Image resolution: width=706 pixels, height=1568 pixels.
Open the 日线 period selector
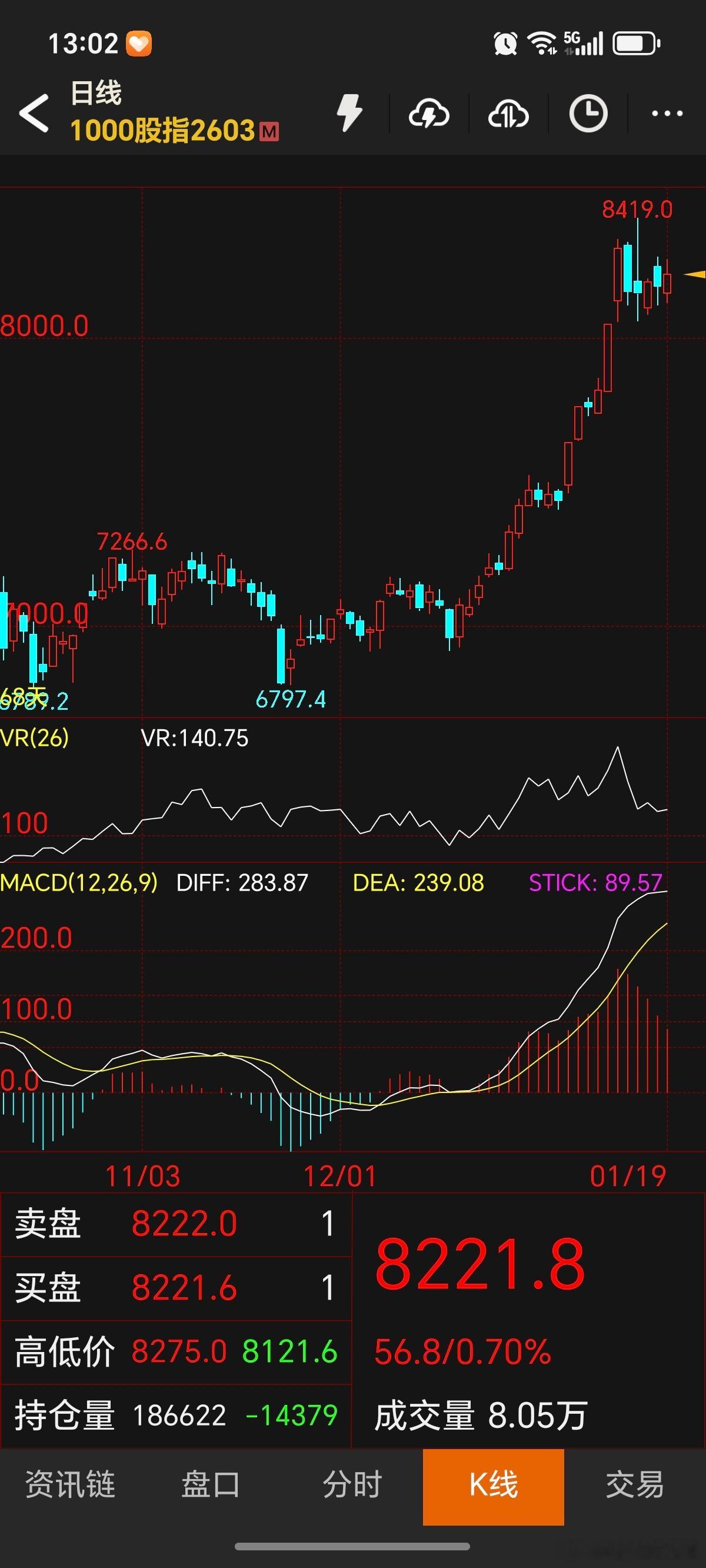96,93
